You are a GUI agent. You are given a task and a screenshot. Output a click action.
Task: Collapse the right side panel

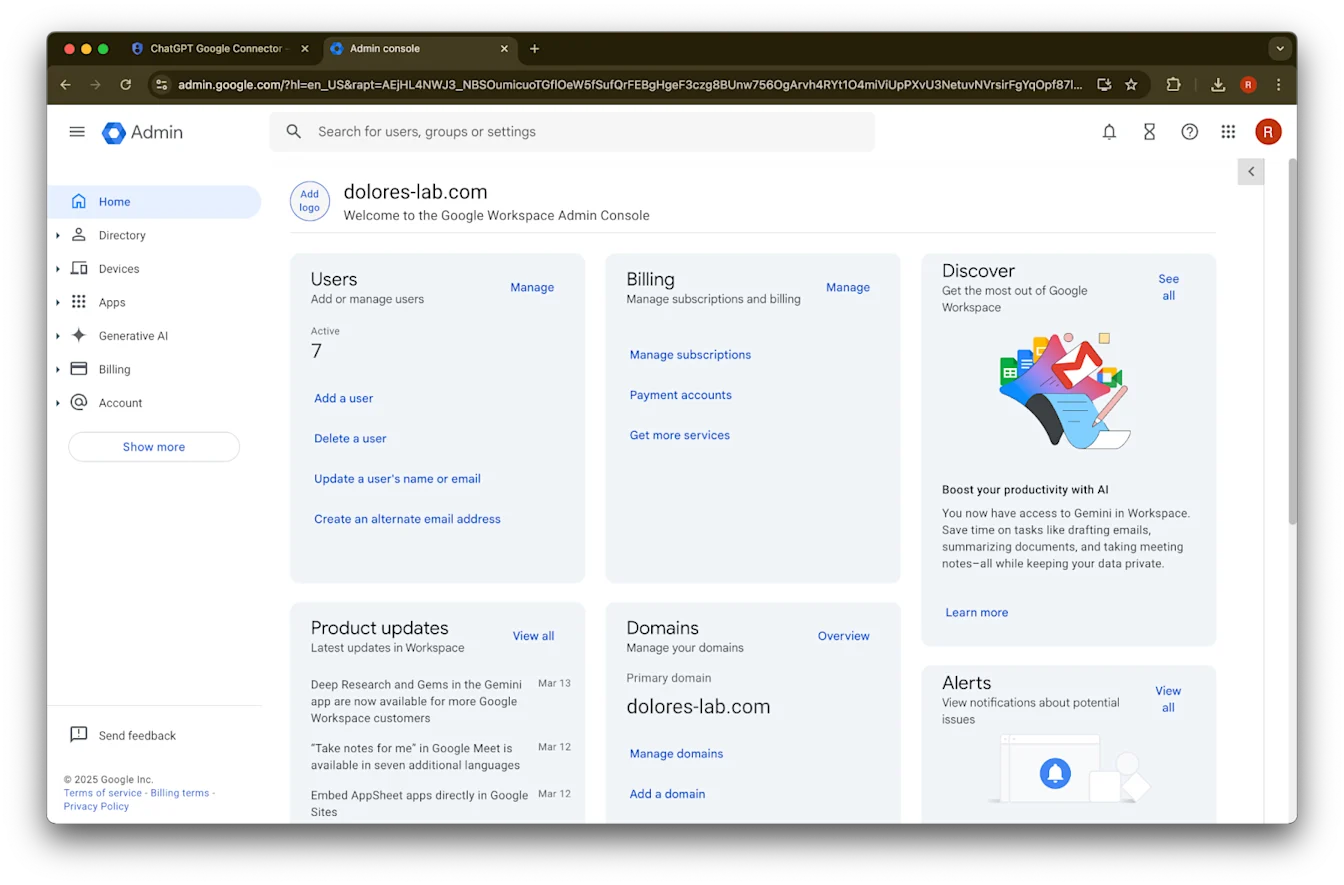pyautogui.click(x=1251, y=172)
